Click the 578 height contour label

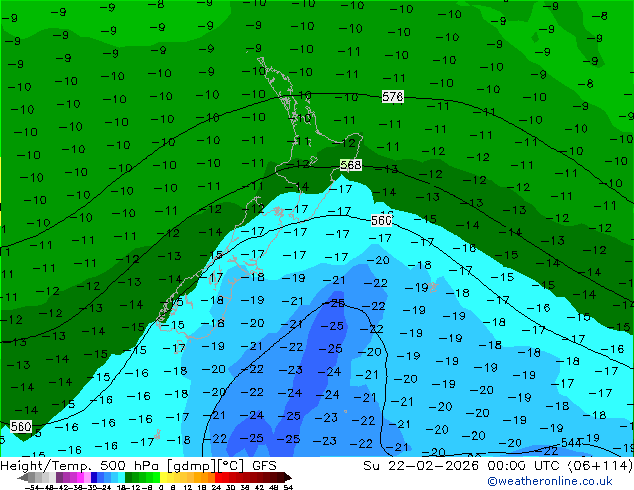pyautogui.click(x=393, y=97)
